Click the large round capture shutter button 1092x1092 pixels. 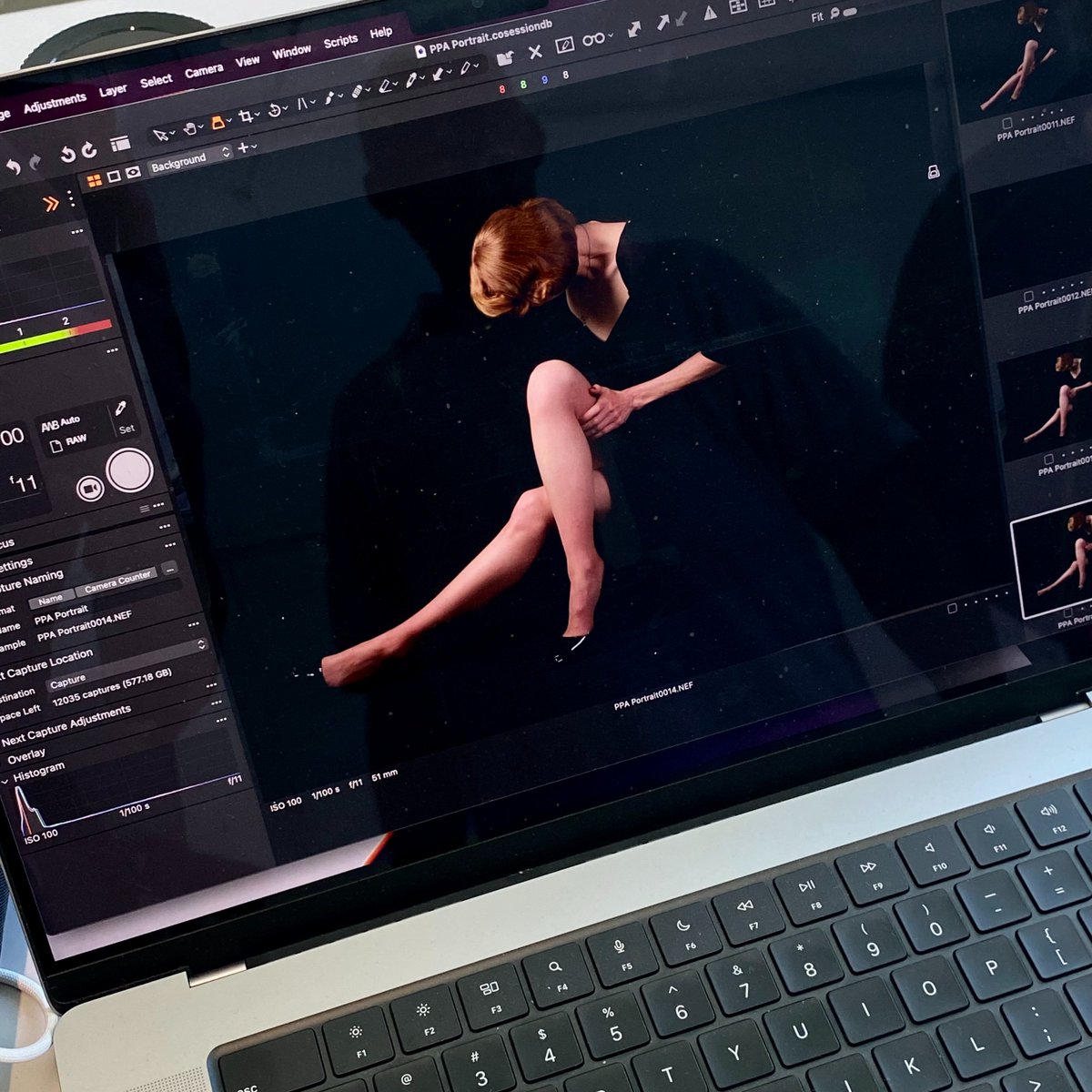tap(129, 470)
